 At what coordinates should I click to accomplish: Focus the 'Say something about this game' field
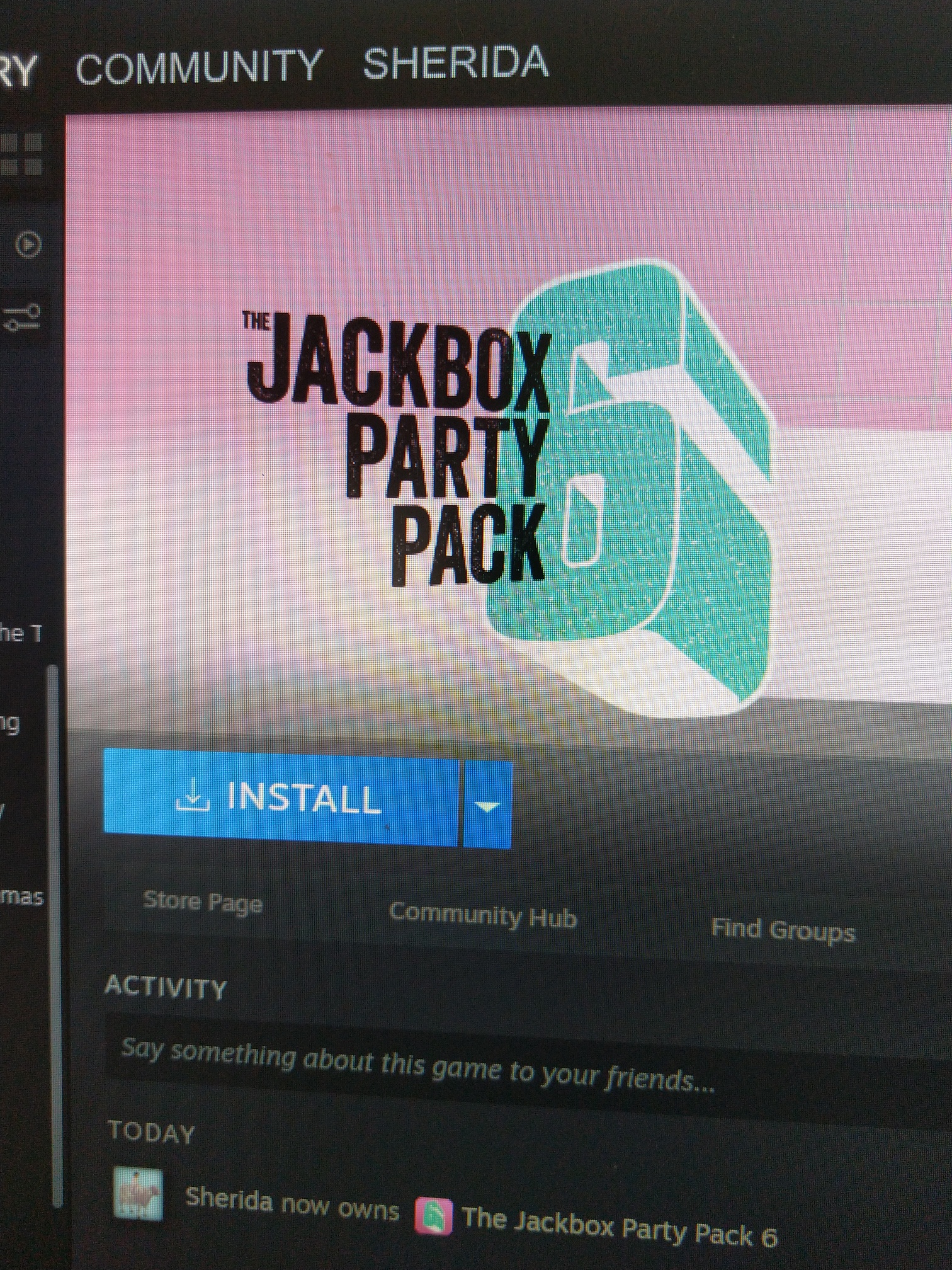click(528, 1065)
